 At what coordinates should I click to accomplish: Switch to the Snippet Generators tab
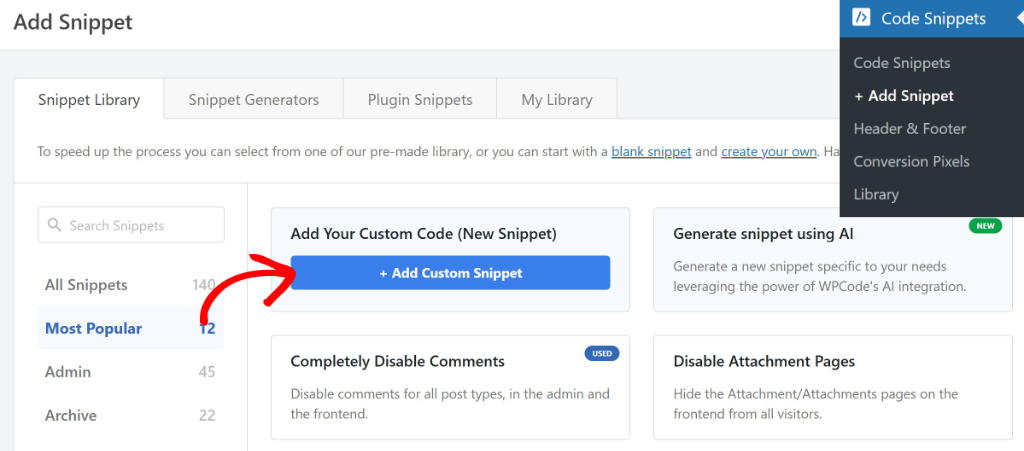[253, 99]
